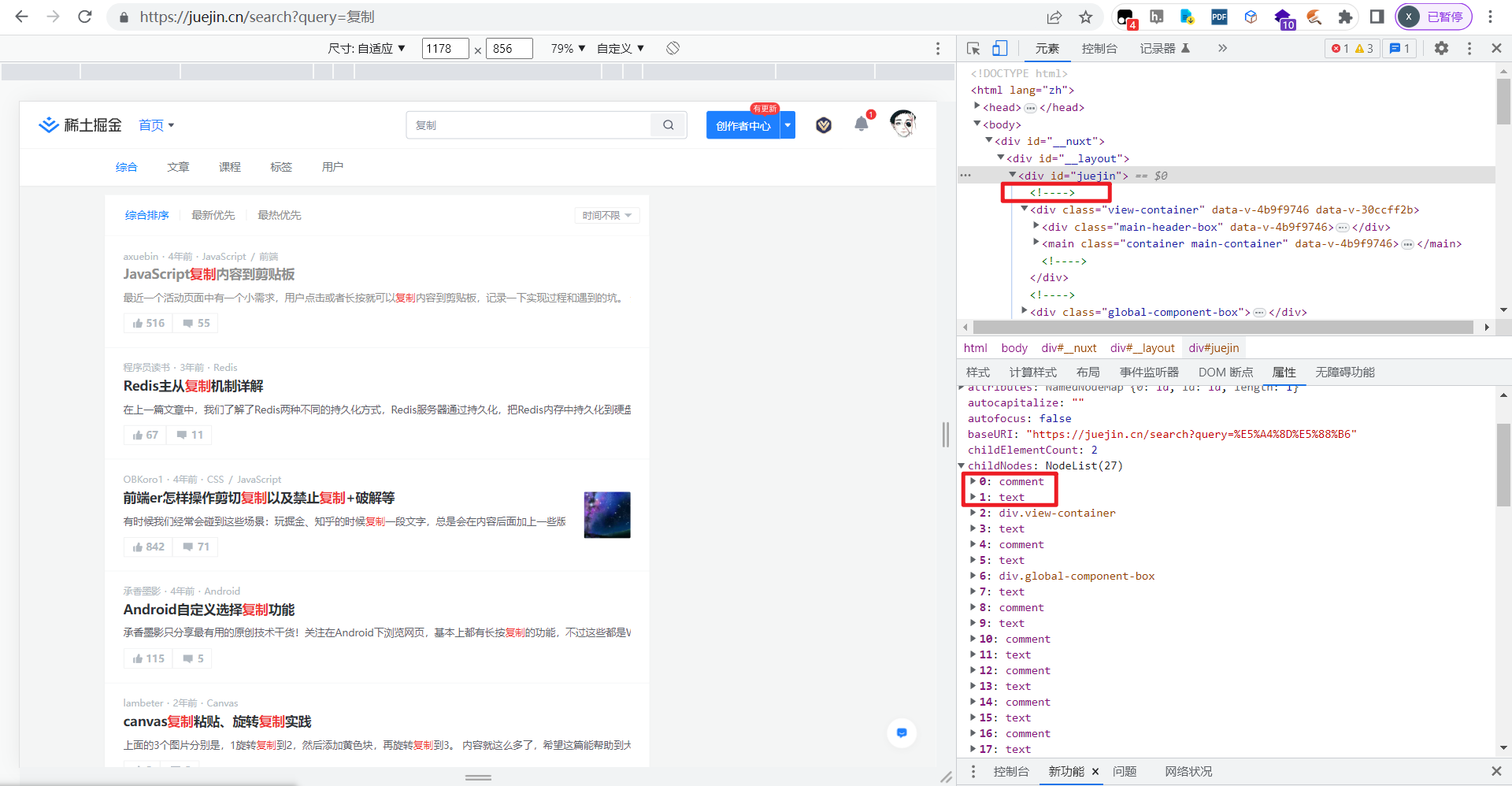Screen dimensions: 1512x786
Task: Select the 事件监听器 tab
Action: tap(1149, 372)
